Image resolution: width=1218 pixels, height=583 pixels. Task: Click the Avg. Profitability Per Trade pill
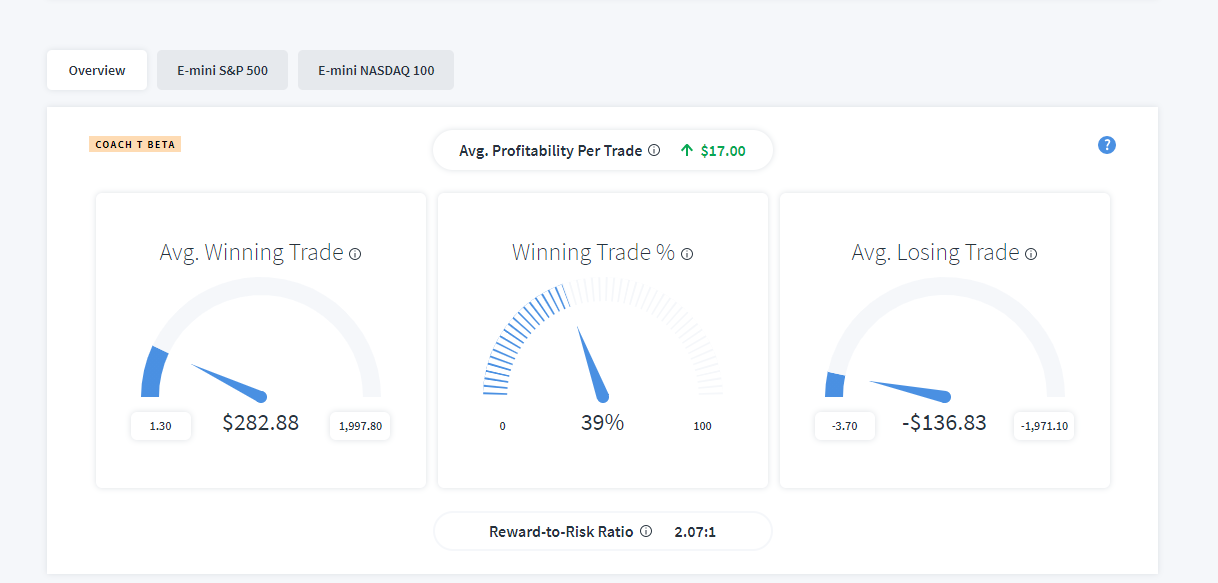click(603, 151)
